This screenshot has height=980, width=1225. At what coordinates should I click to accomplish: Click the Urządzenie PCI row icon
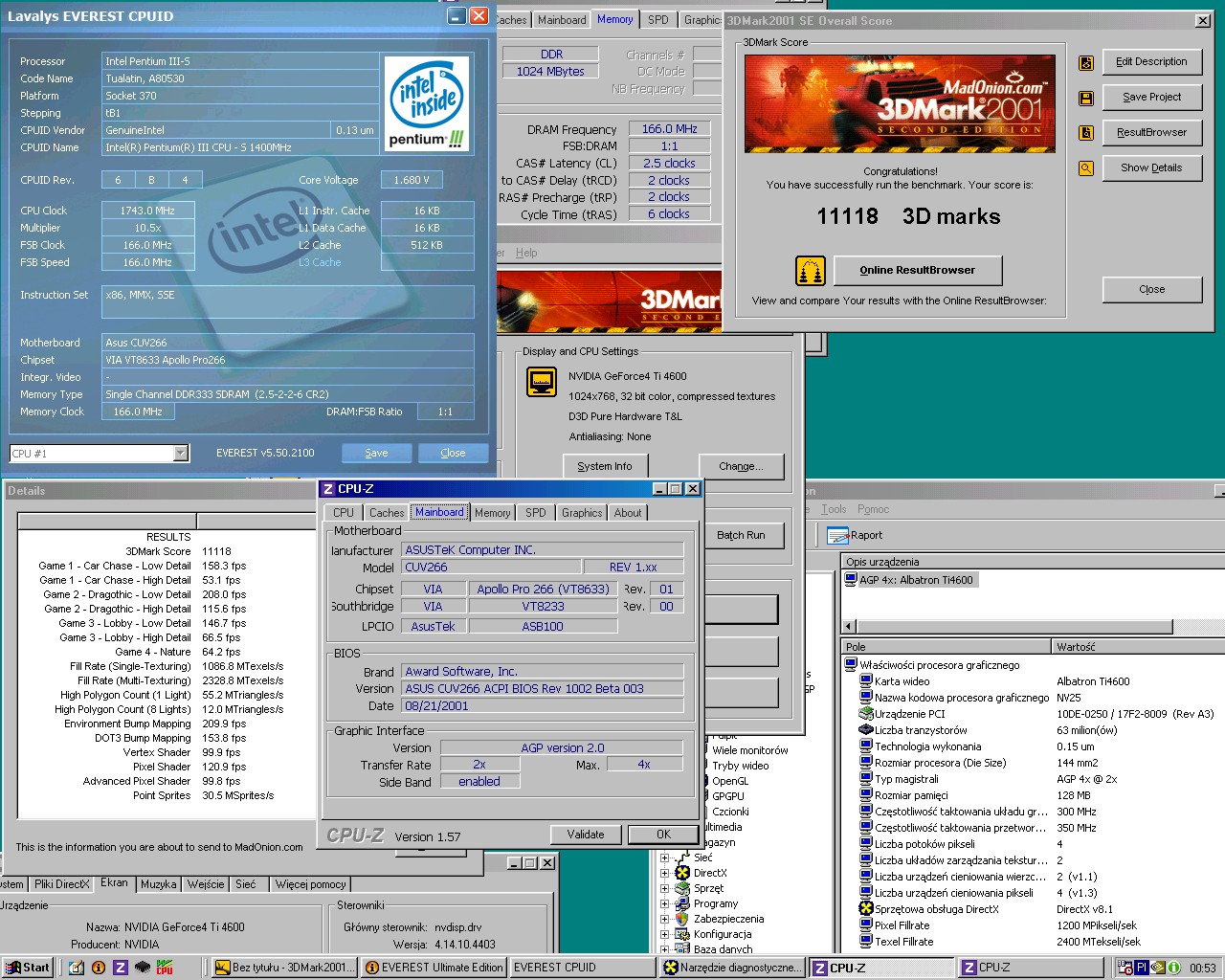[x=866, y=714]
